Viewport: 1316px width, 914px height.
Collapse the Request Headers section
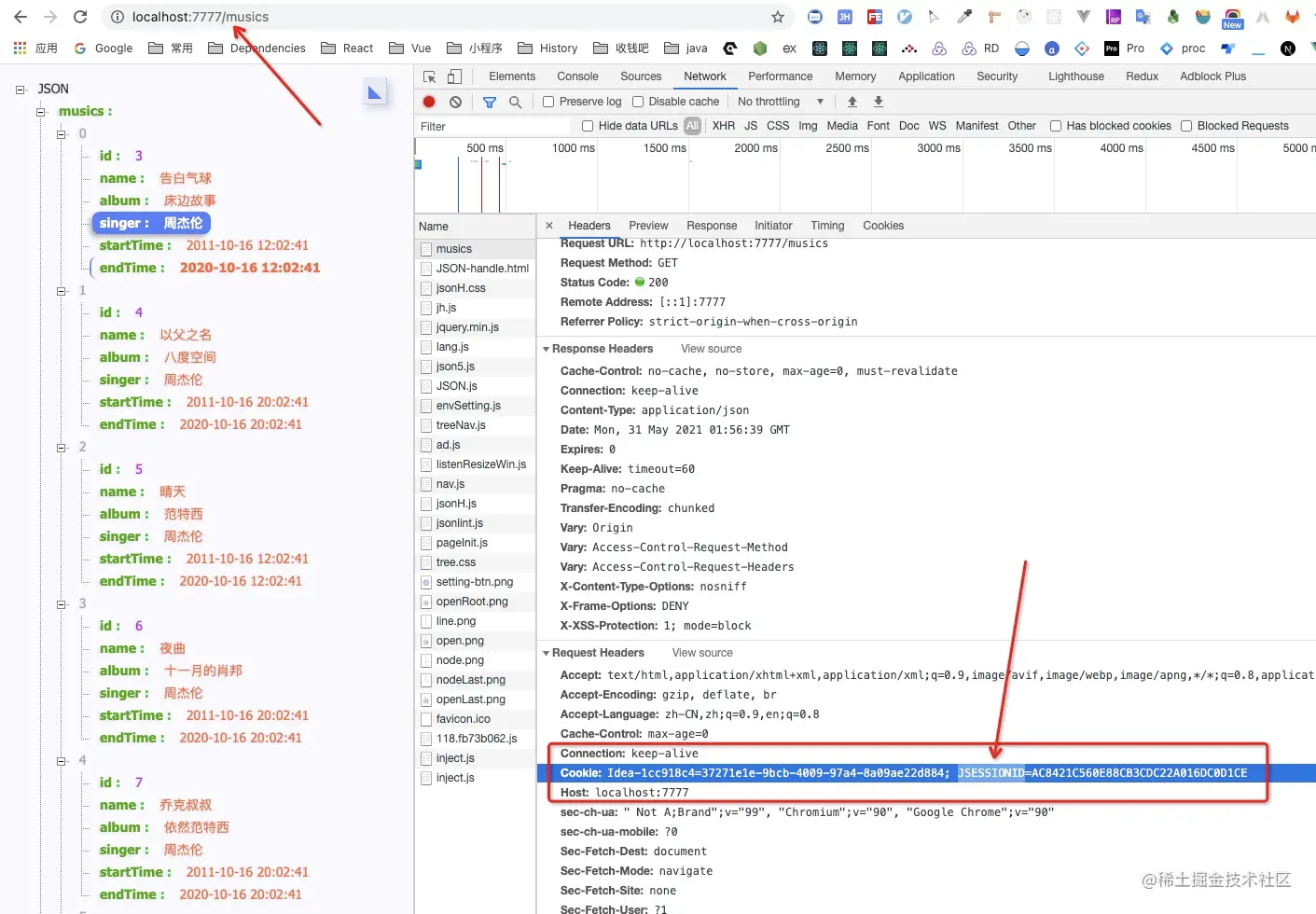[x=547, y=653]
